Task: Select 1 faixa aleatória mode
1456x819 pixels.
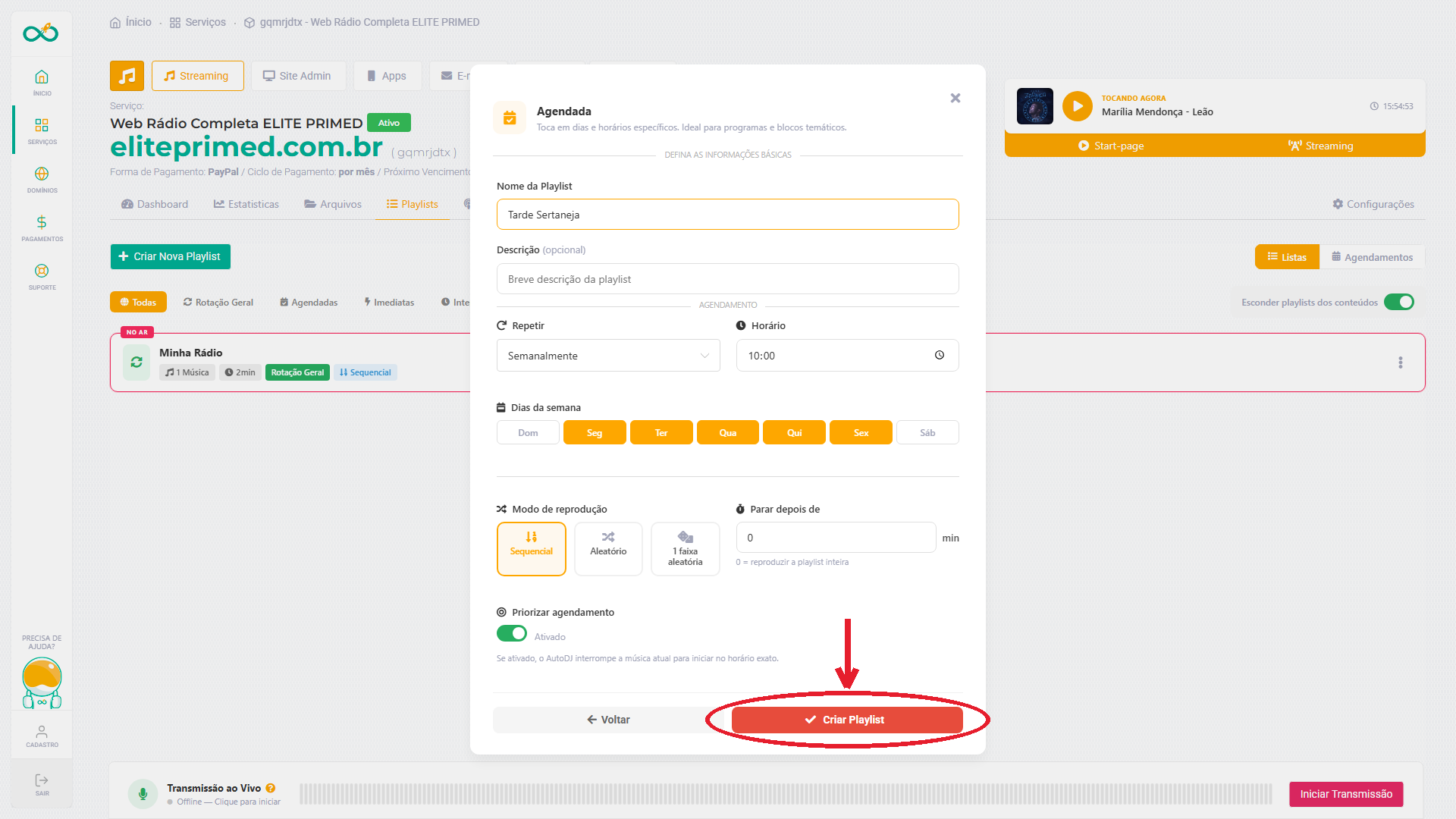Action: pyautogui.click(x=685, y=549)
